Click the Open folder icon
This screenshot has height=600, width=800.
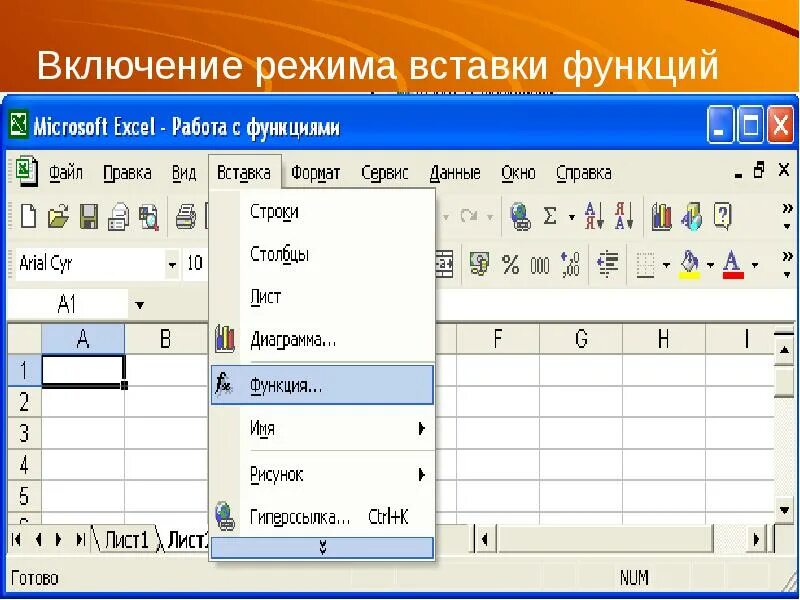click(x=59, y=216)
